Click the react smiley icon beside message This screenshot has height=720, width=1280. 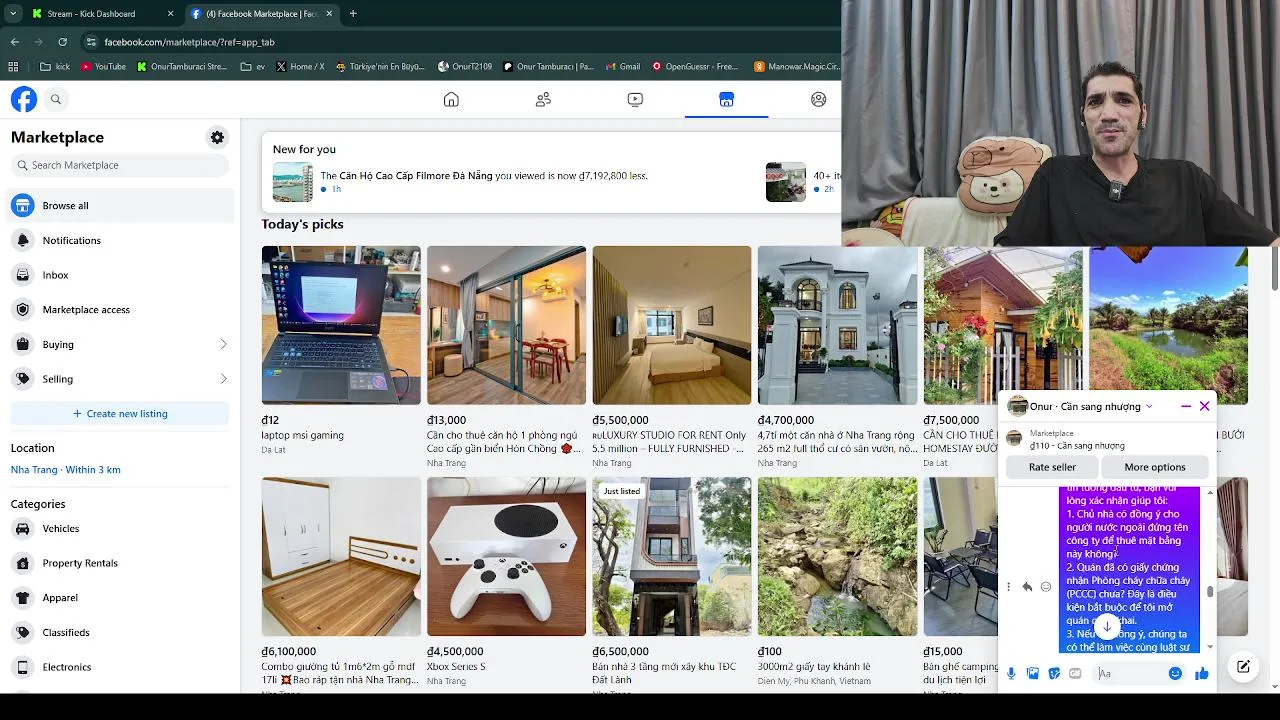point(1046,587)
